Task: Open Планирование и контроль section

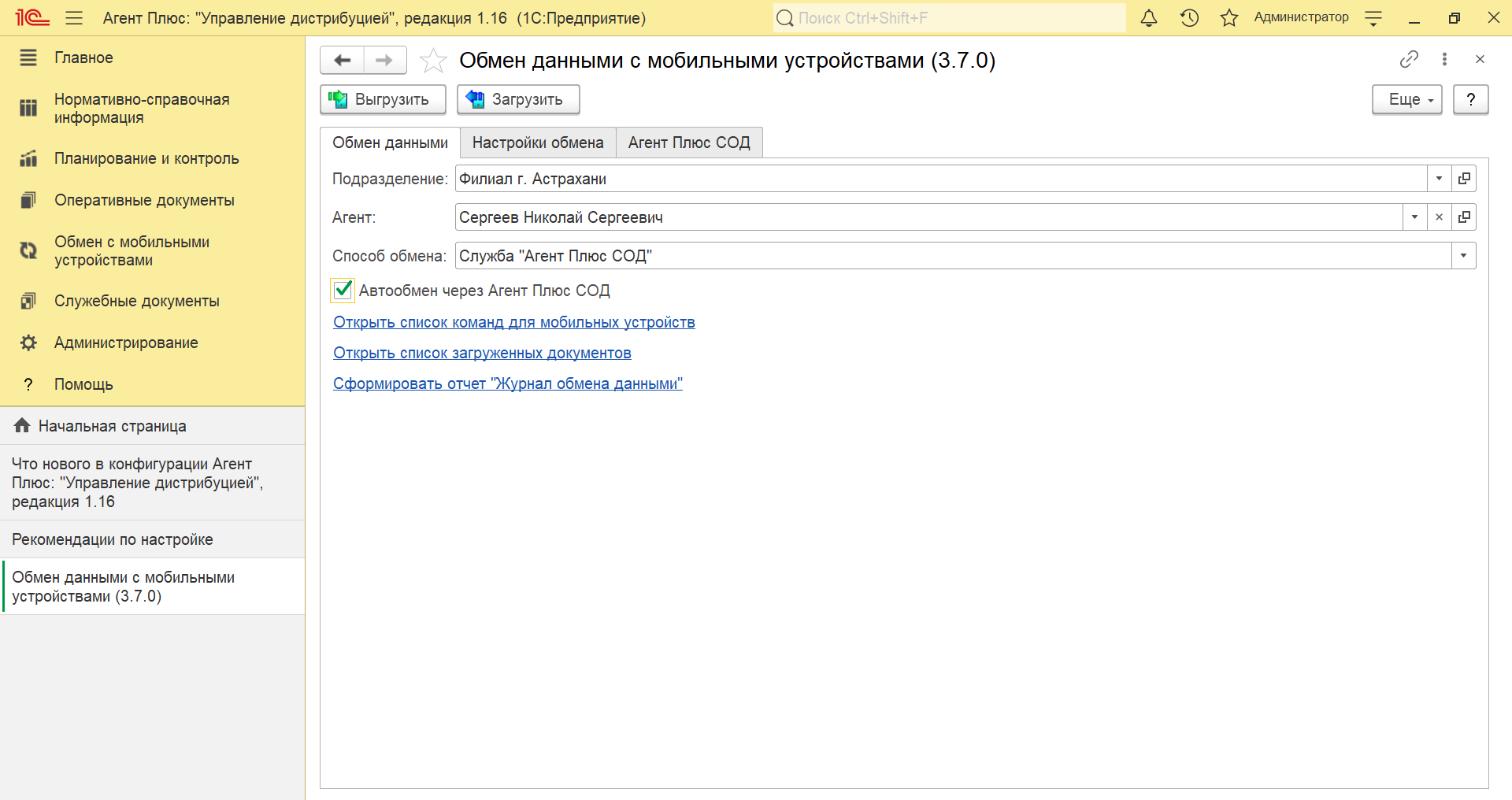Action: [x=153, y=158]
